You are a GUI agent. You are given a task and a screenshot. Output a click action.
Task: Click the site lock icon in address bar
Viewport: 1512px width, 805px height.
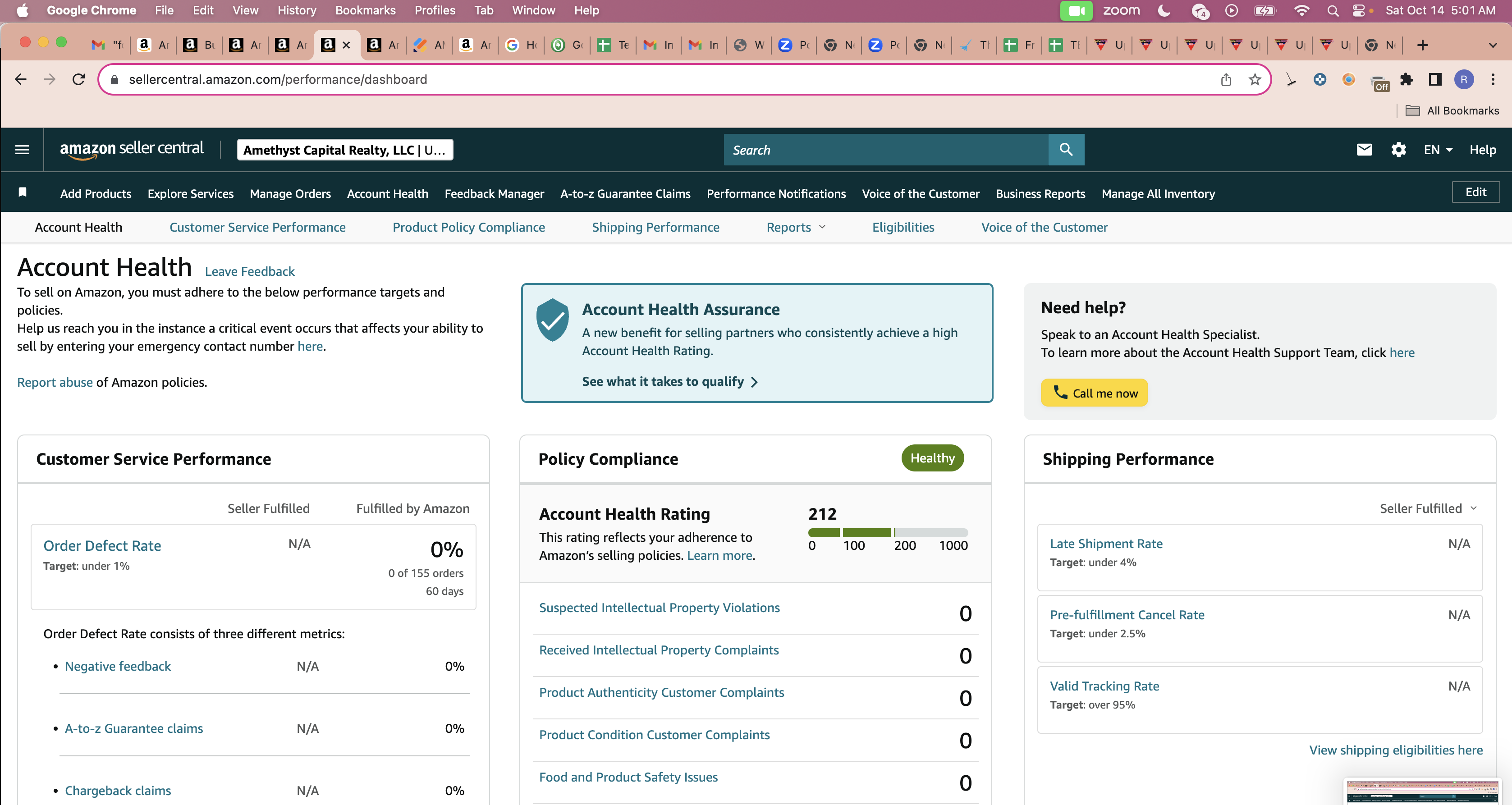pyautogui.click(x=115, y=79)
